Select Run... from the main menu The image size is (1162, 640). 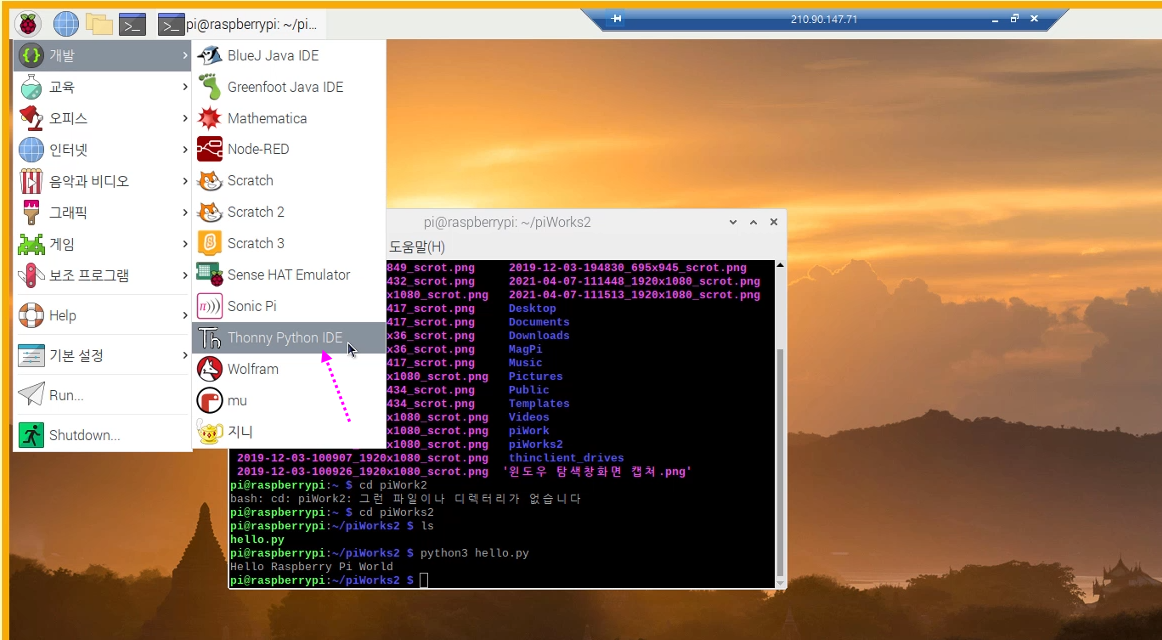[102, 395]
